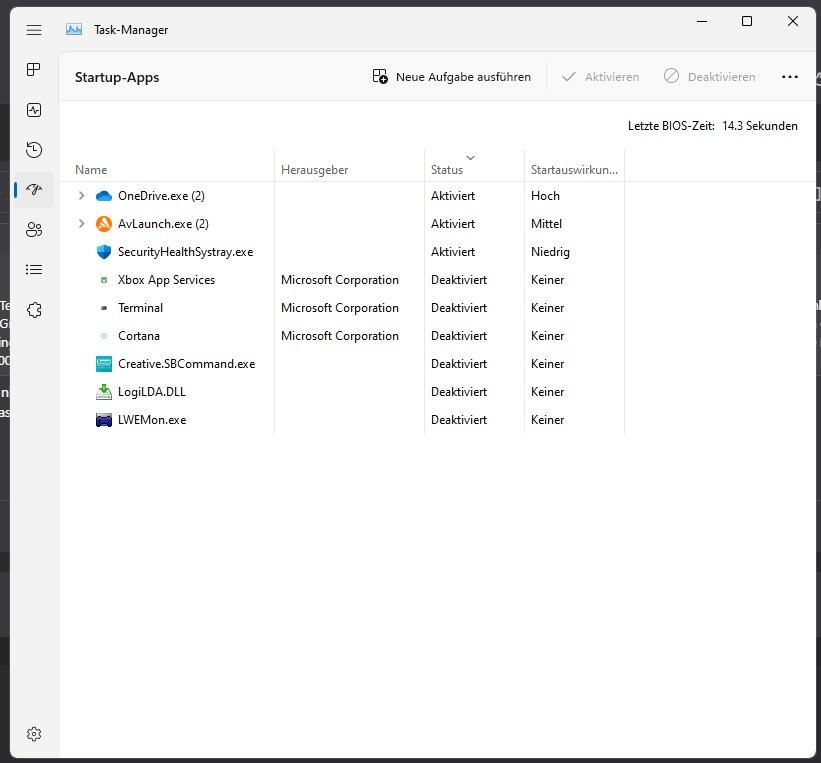
Task: Select SecurityHealthSystray.exe entry
Action: 185,252
